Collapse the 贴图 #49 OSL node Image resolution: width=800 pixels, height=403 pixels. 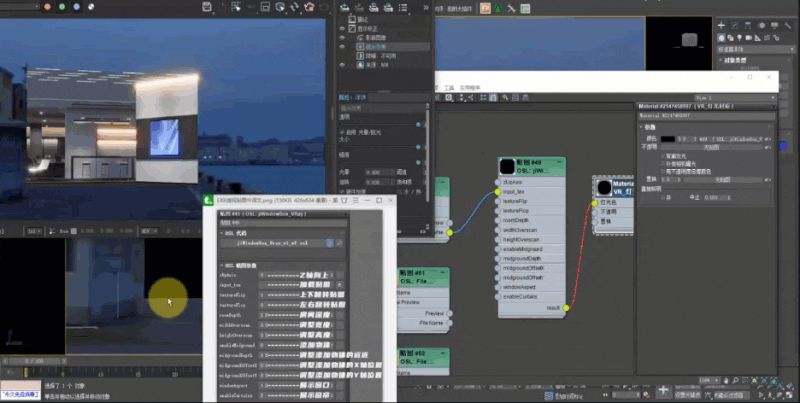coord(559,162)
